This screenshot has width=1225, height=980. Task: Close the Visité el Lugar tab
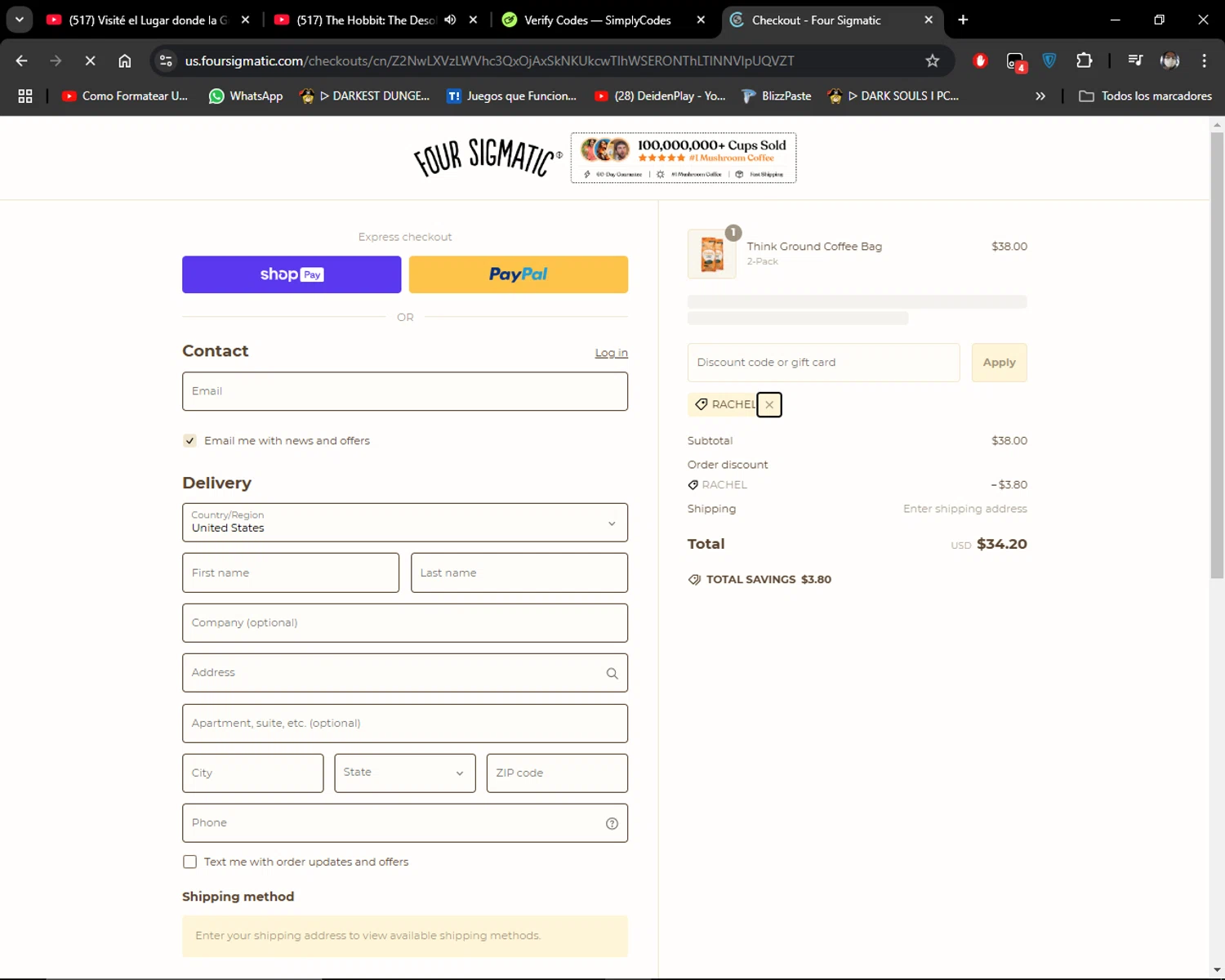pos(245,20)
